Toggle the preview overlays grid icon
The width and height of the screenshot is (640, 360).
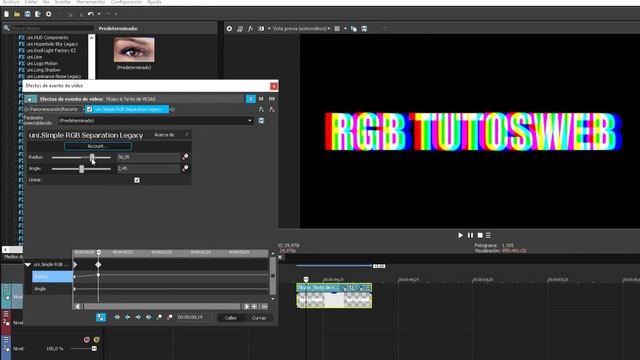337,29
